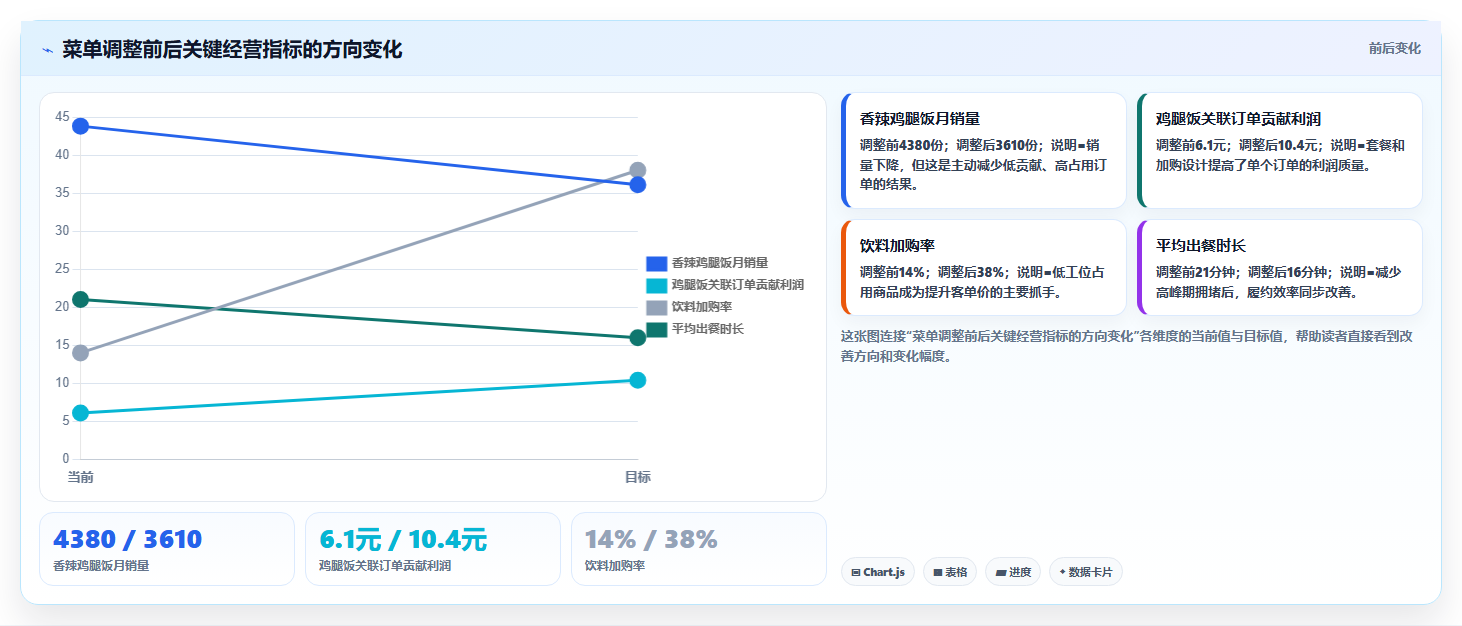Select the Chart.js tag
The image size is (1462, 626).
click(x=878, y=572)
